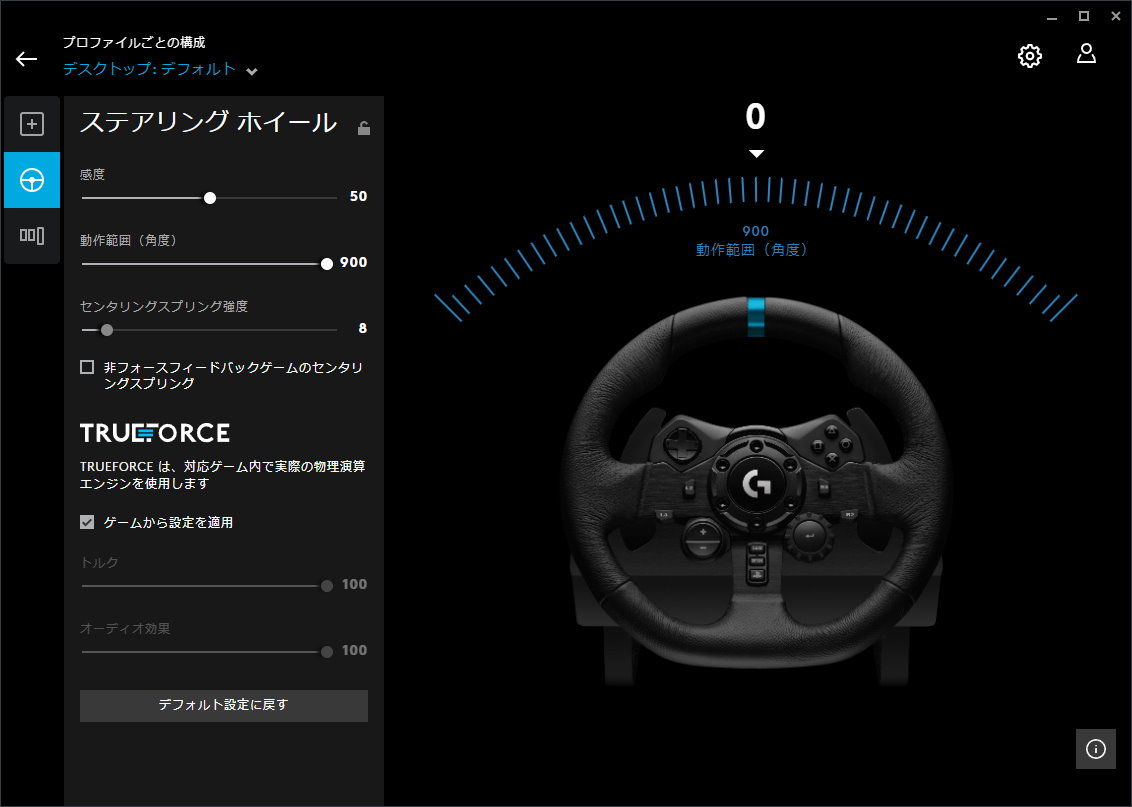Click the 感度 value 50
The image size is (1132, 807).
pyautogui.click(x=358, y=196)
